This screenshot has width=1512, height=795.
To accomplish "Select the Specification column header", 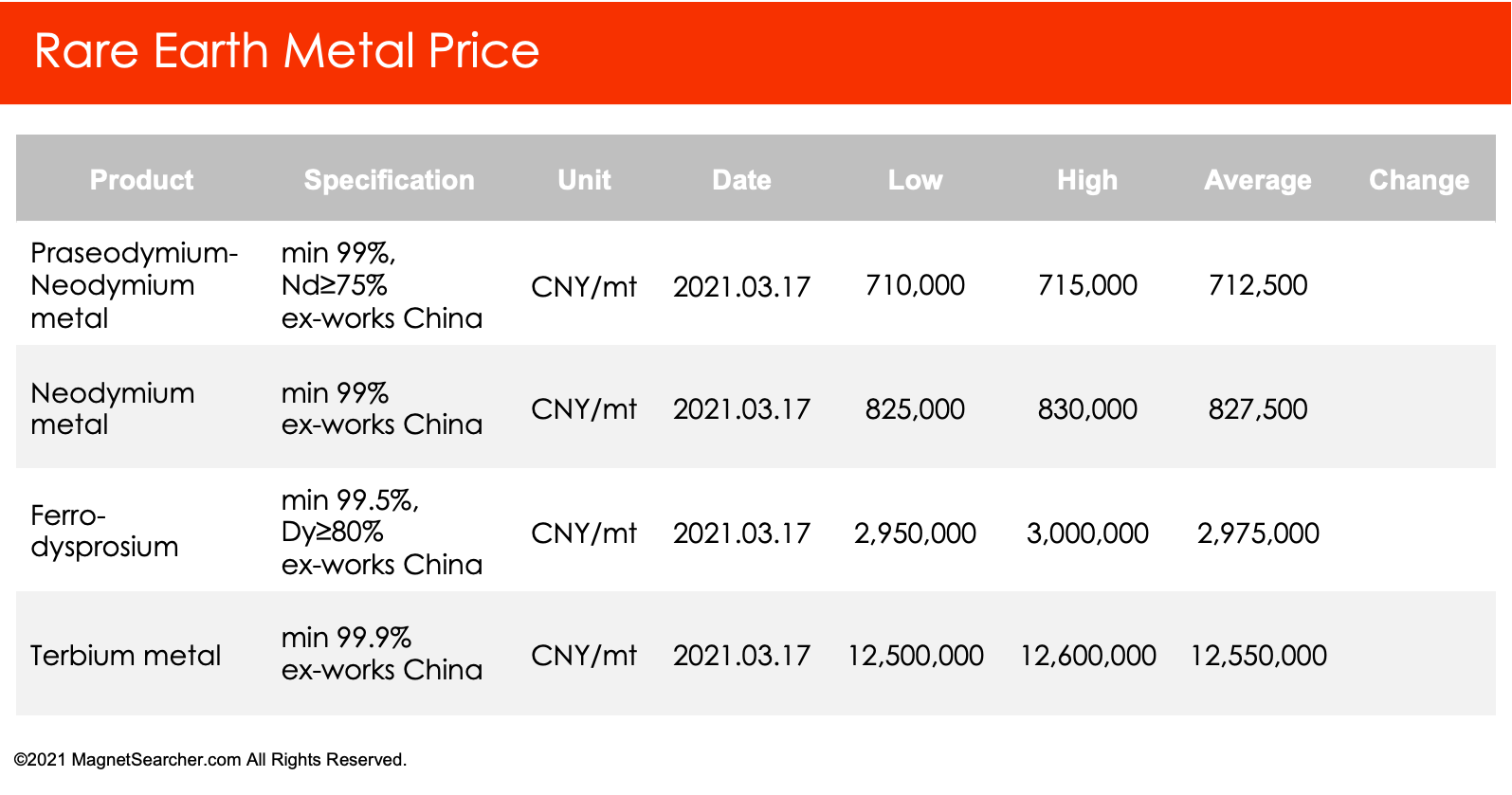I will 389,180.
